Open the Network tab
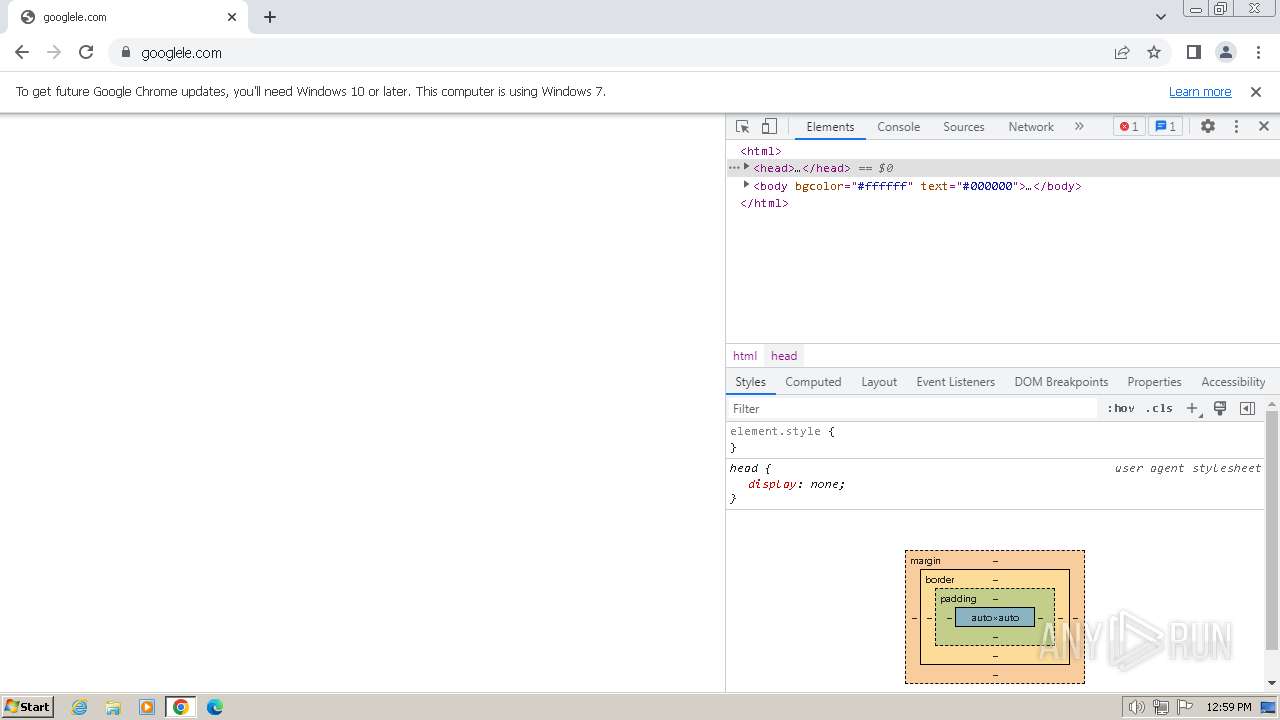 (x=1031, y=127)
